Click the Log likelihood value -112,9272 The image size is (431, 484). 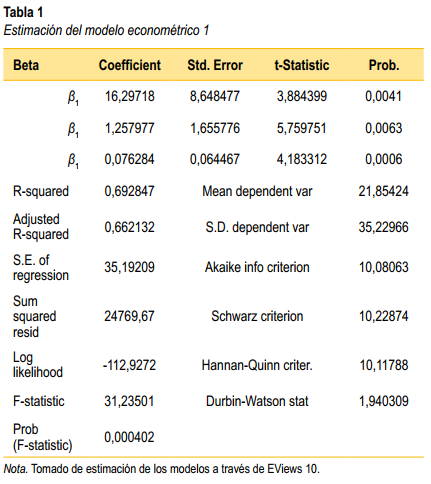click(x=129, y=365)
